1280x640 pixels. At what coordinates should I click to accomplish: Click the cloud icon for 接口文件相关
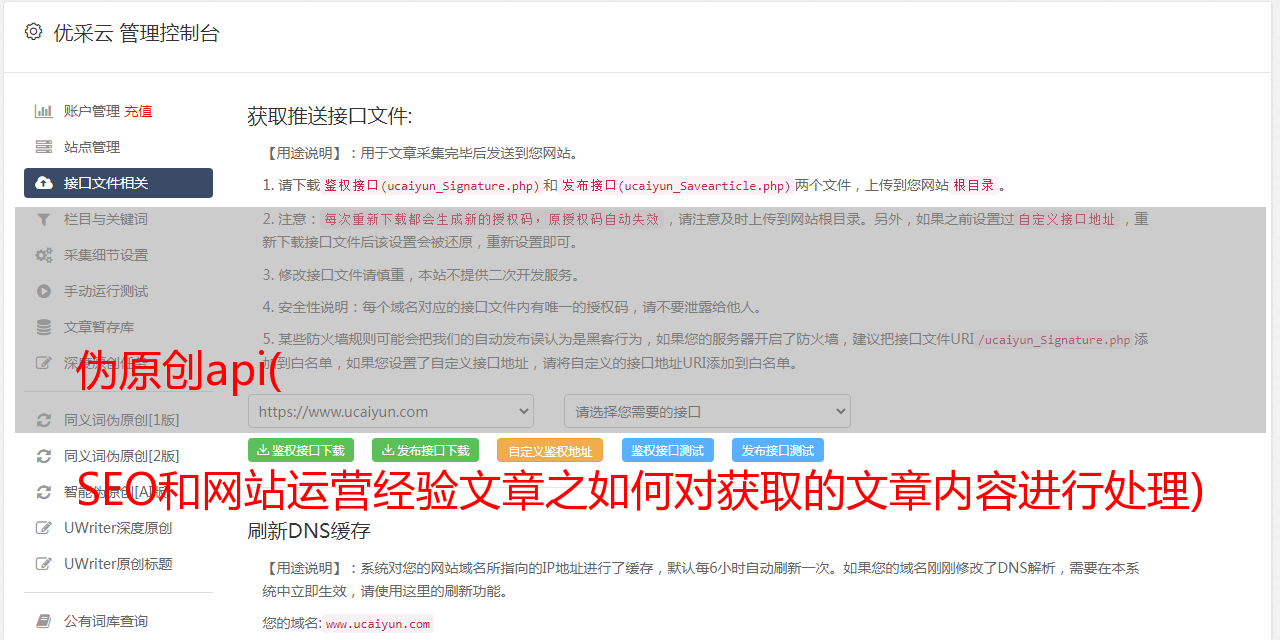click(x=44, y=183)
